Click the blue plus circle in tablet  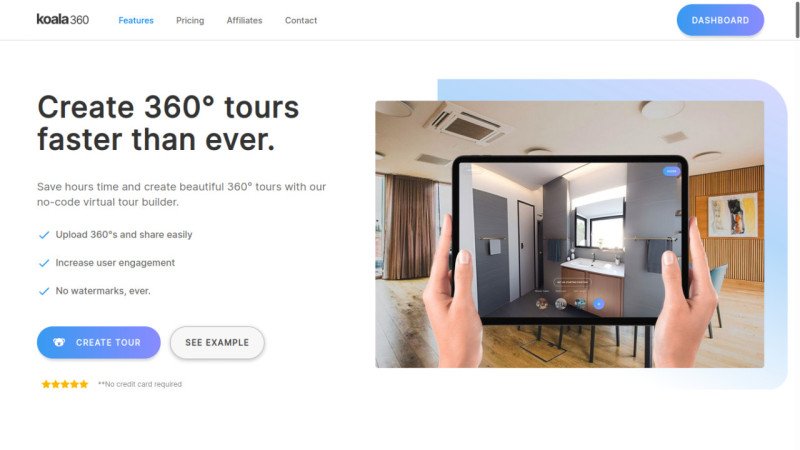pos(599,304)
